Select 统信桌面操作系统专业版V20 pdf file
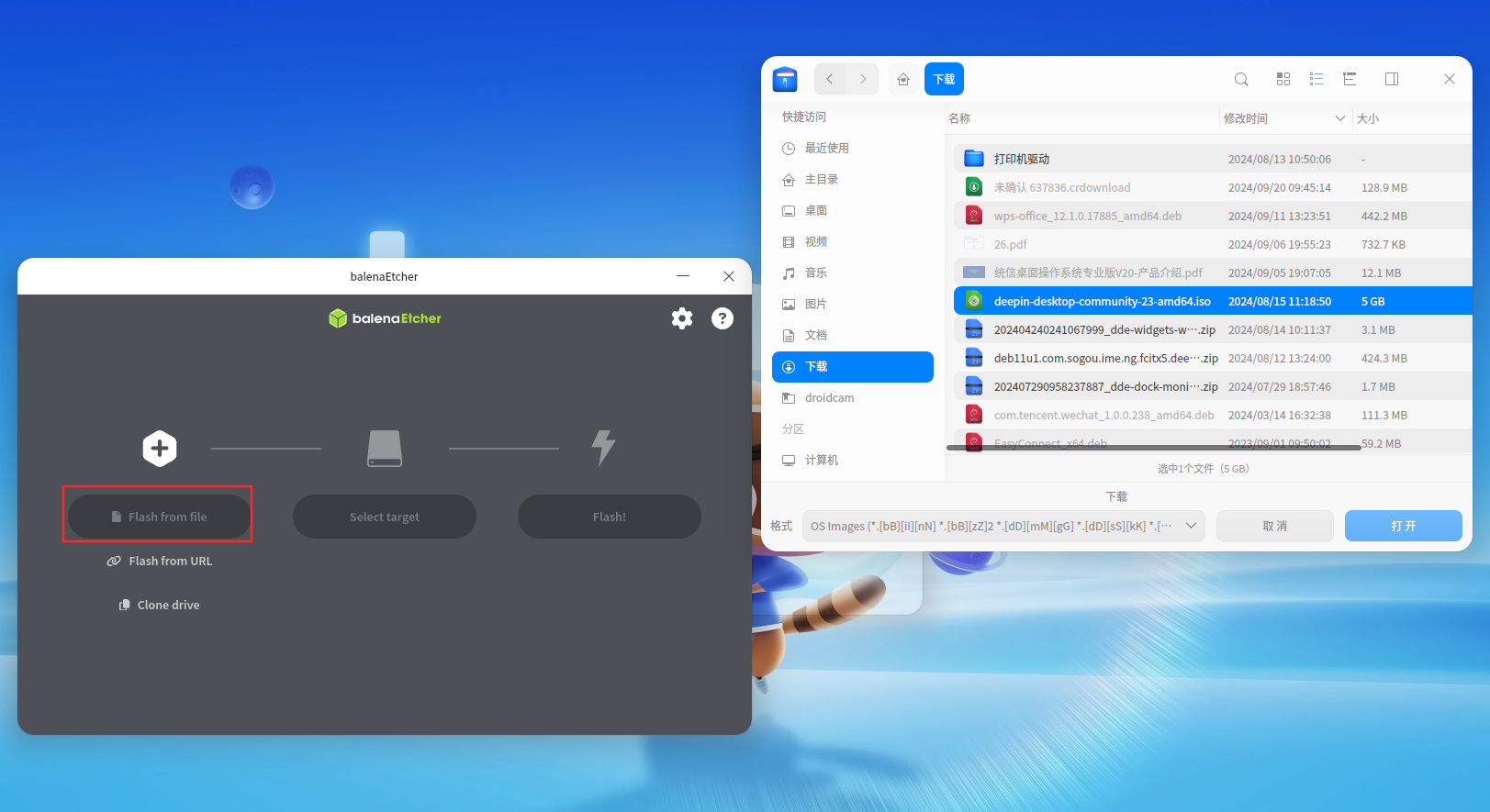 point(1213,273)
